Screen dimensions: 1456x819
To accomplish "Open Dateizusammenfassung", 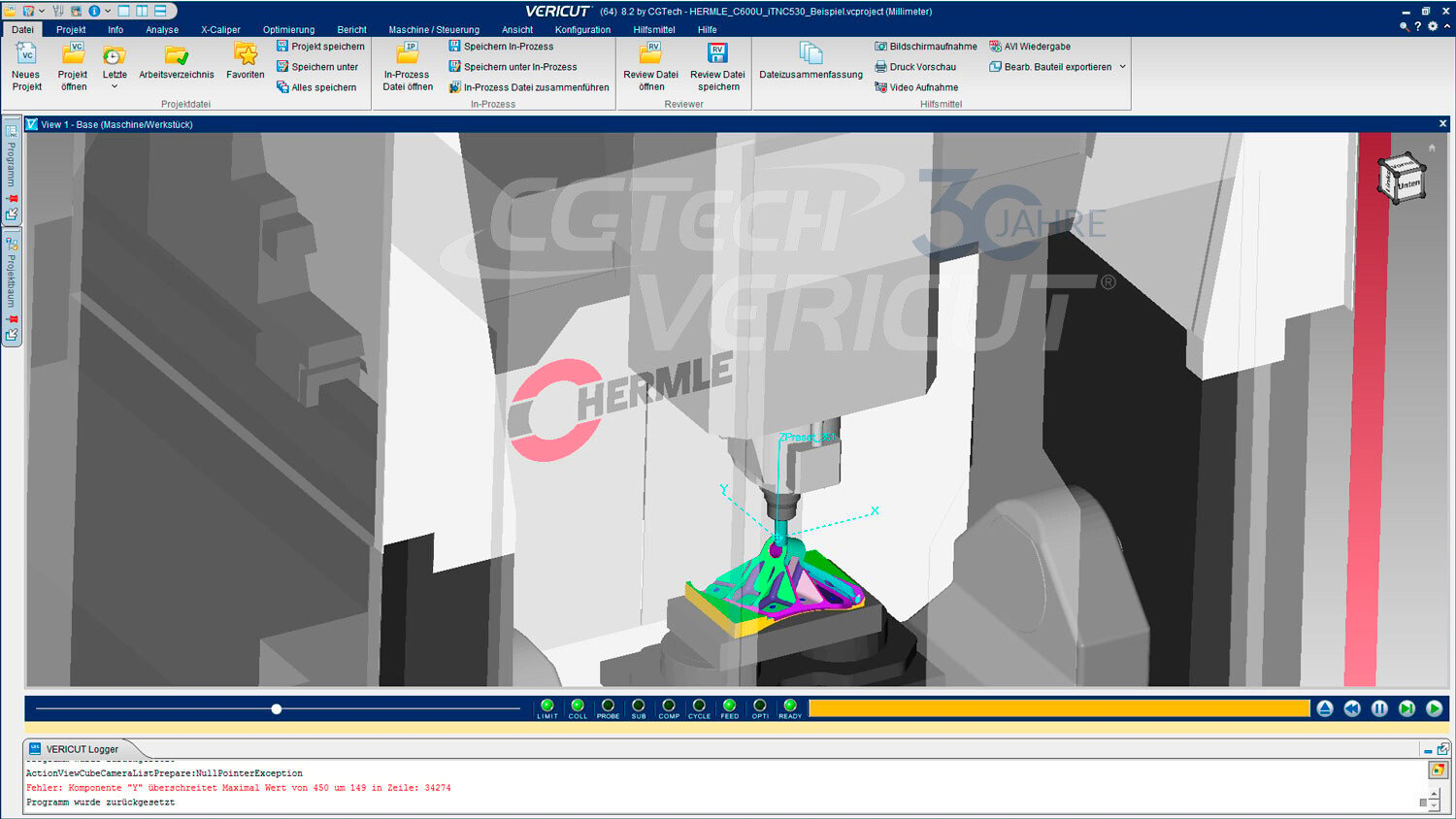I will pos(811,61).
